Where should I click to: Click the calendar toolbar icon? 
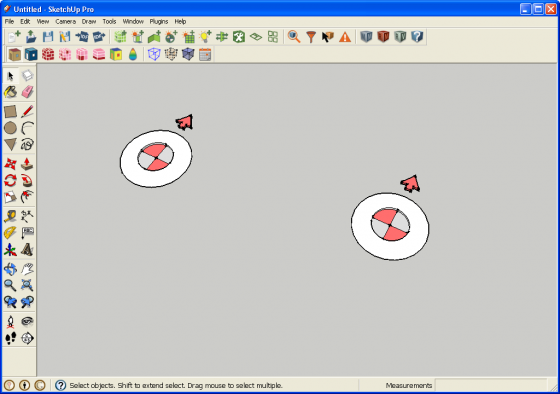pyautogui.click(x=205, y=54)
